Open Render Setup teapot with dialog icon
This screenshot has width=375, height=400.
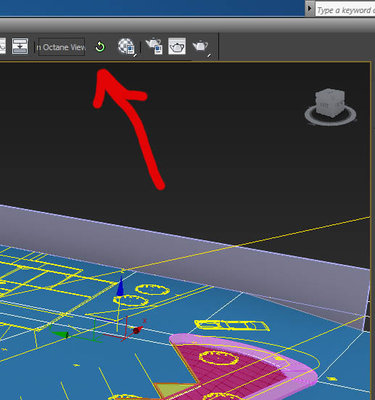coord(154,46)
